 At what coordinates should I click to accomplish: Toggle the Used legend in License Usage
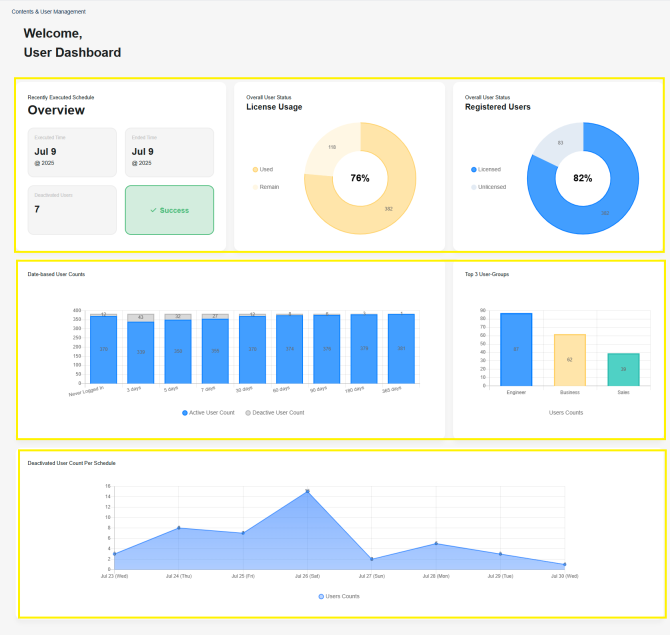[x=262, y=170]
